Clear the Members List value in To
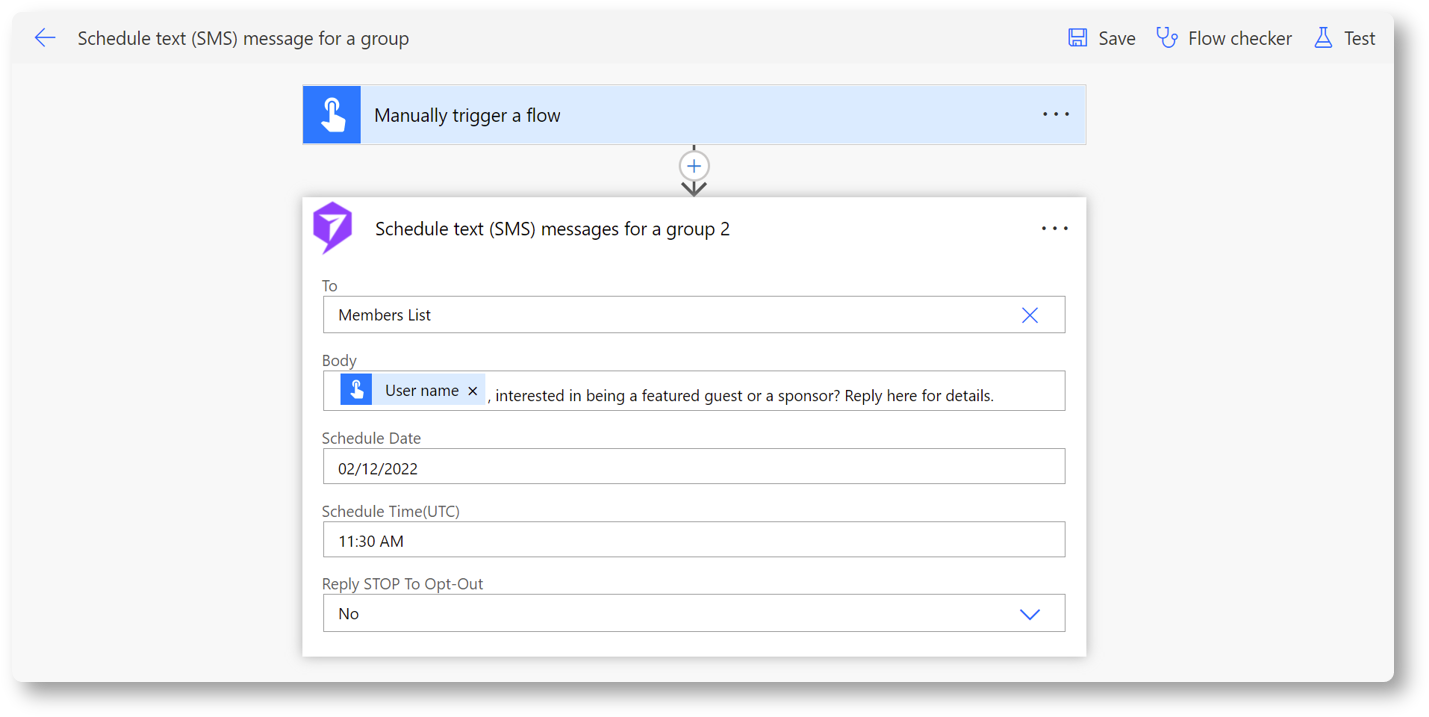1429x717 pixels. [x=1029, y=315]
